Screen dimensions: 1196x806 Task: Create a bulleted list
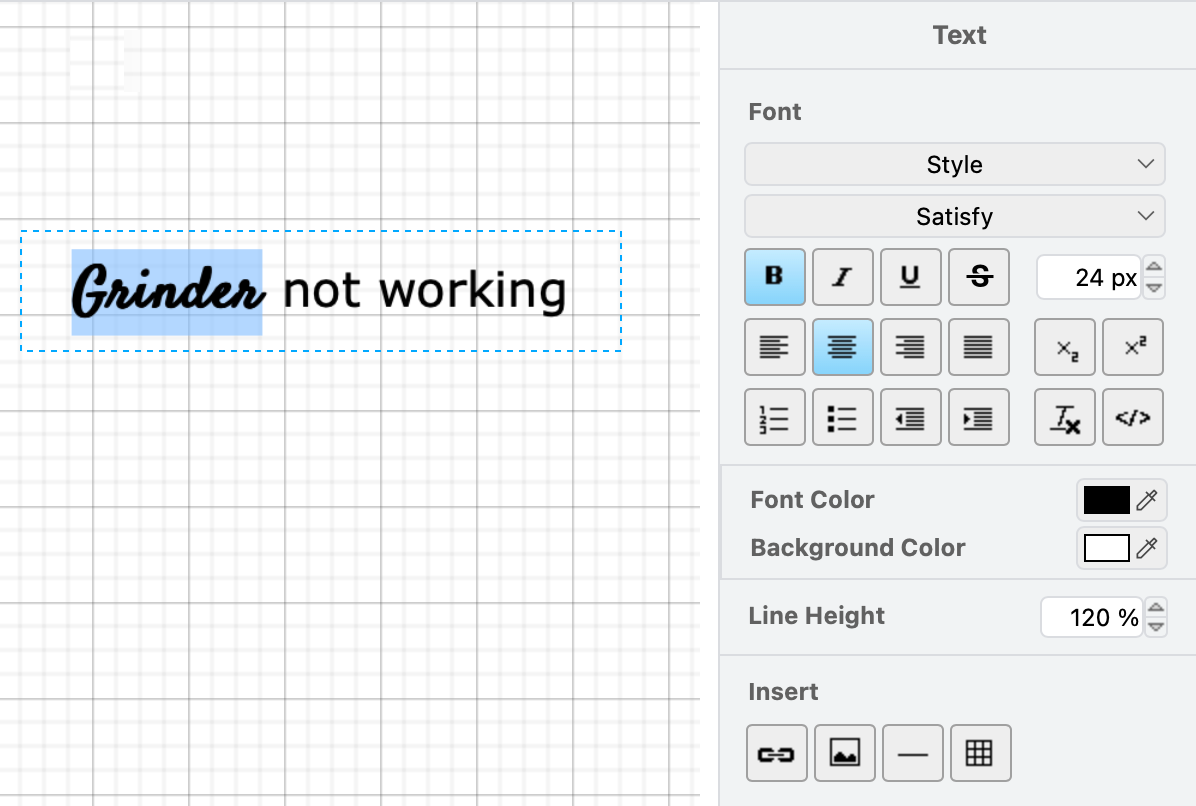[x=844, y=417]
